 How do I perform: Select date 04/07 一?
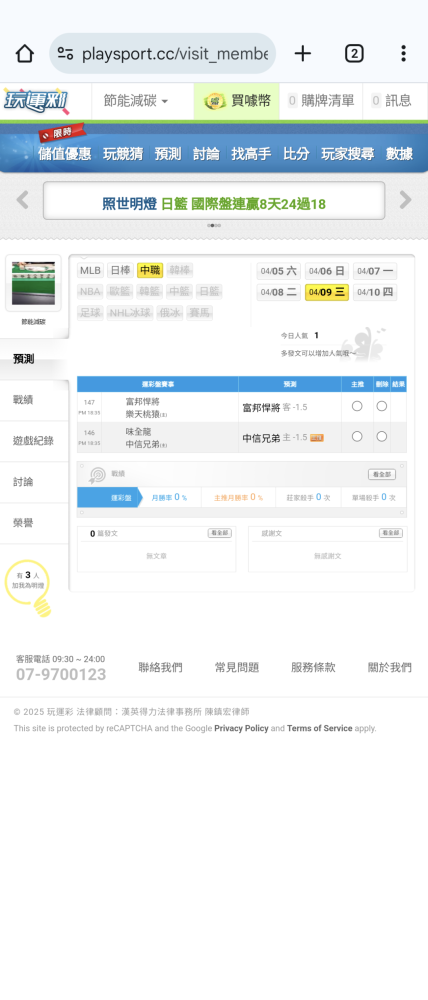point(374,271)
